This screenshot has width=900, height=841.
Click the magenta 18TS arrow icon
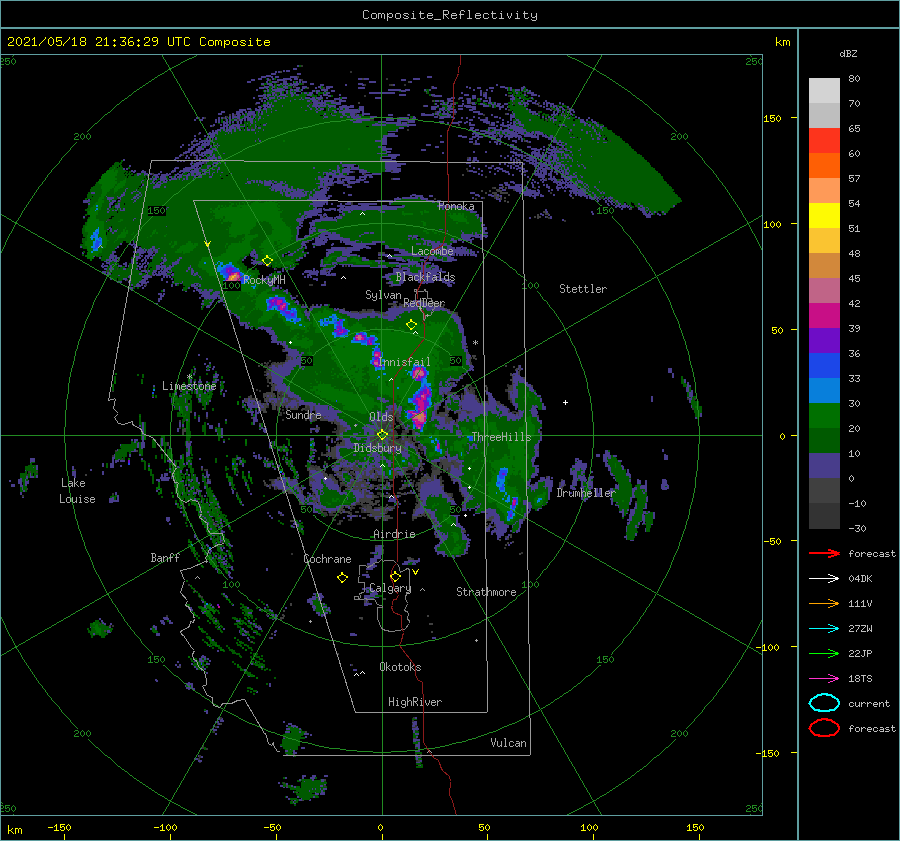[x=824, y=679]
